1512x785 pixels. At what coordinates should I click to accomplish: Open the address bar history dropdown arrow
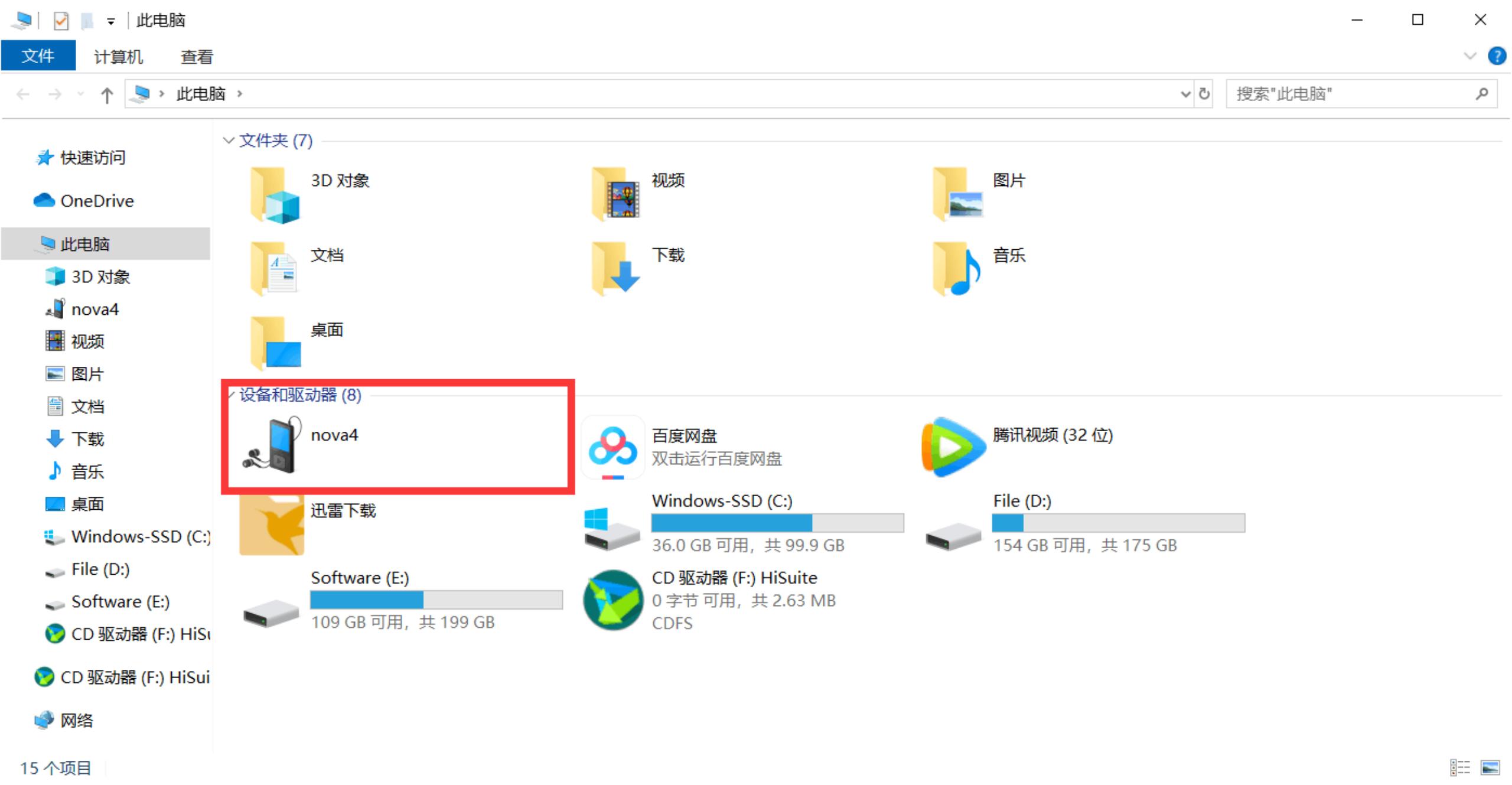click(x=1185, y=95)
